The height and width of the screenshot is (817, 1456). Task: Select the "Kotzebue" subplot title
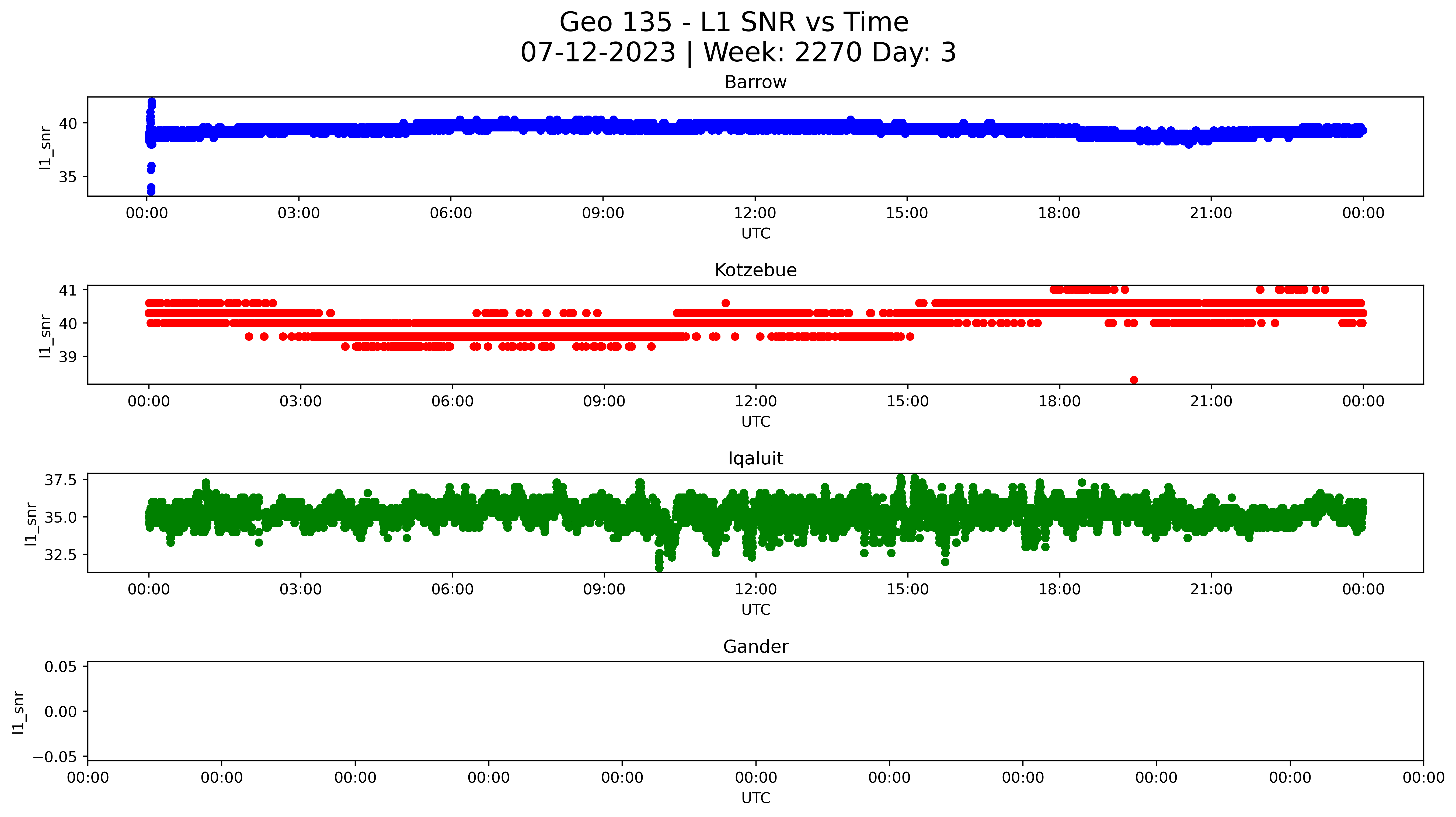point(756,270)
